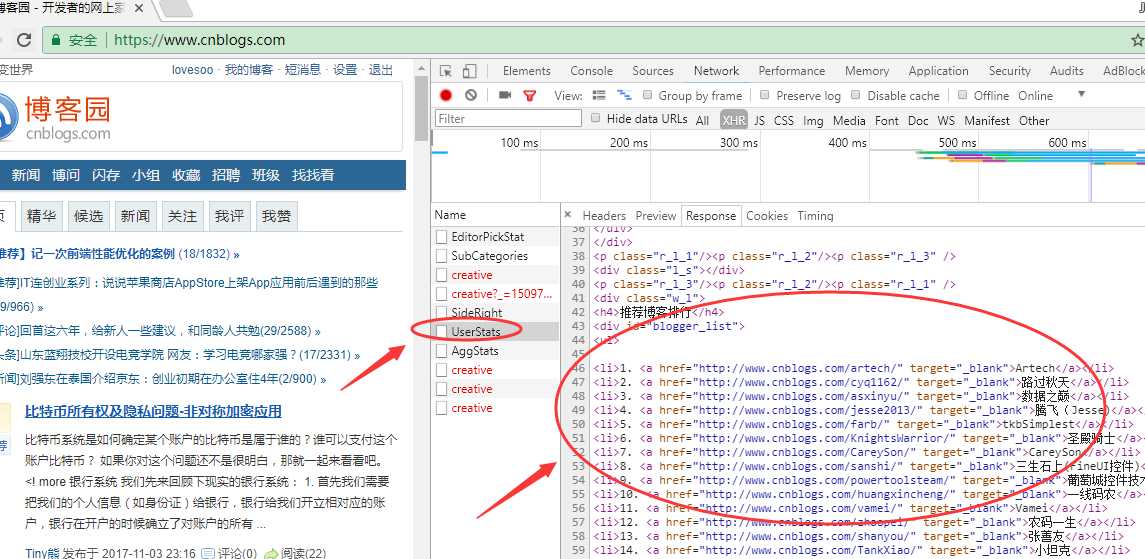Switch to the Console tab

pos(591,71)
